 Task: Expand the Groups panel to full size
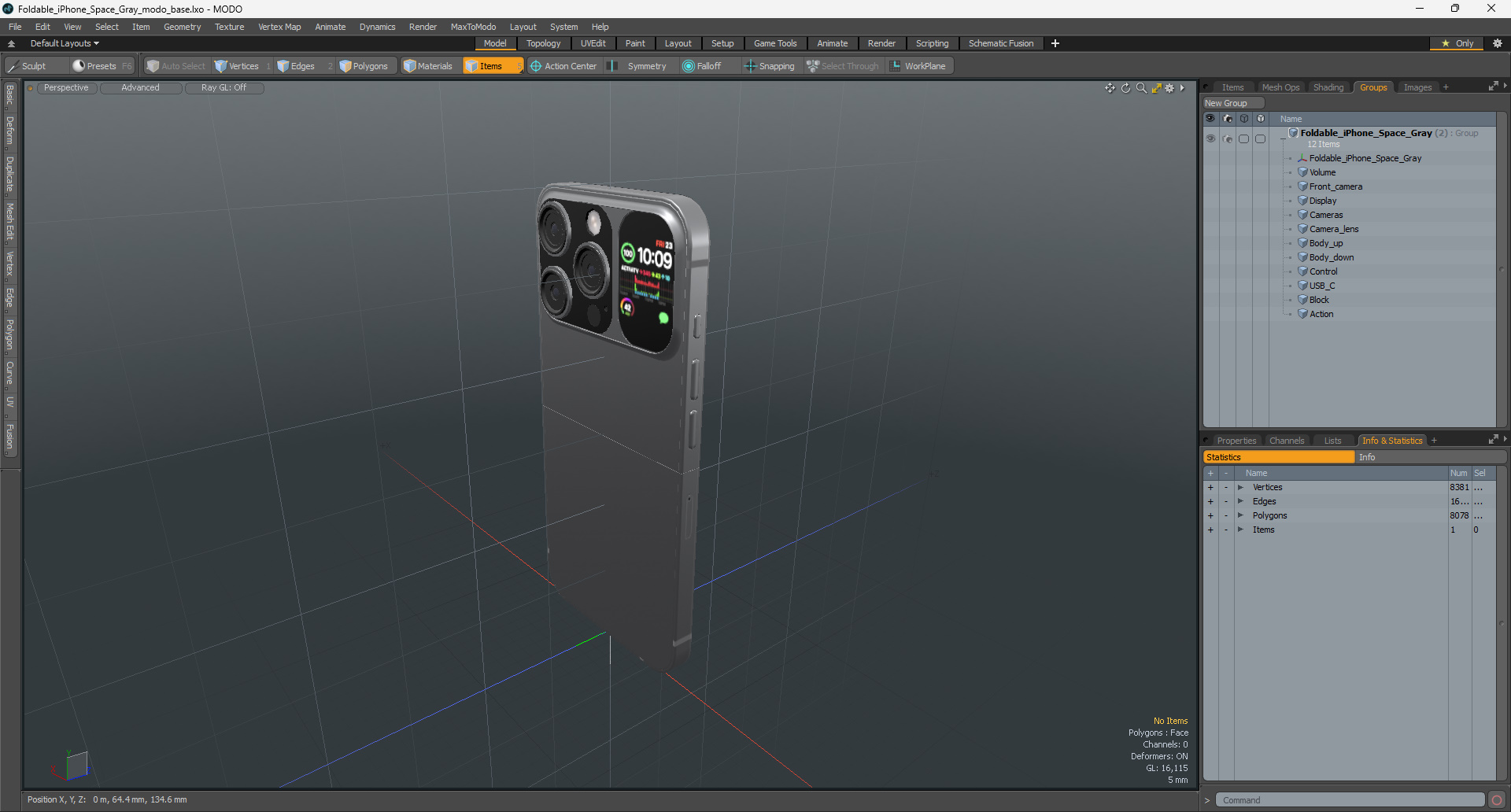coord(1493,87)
